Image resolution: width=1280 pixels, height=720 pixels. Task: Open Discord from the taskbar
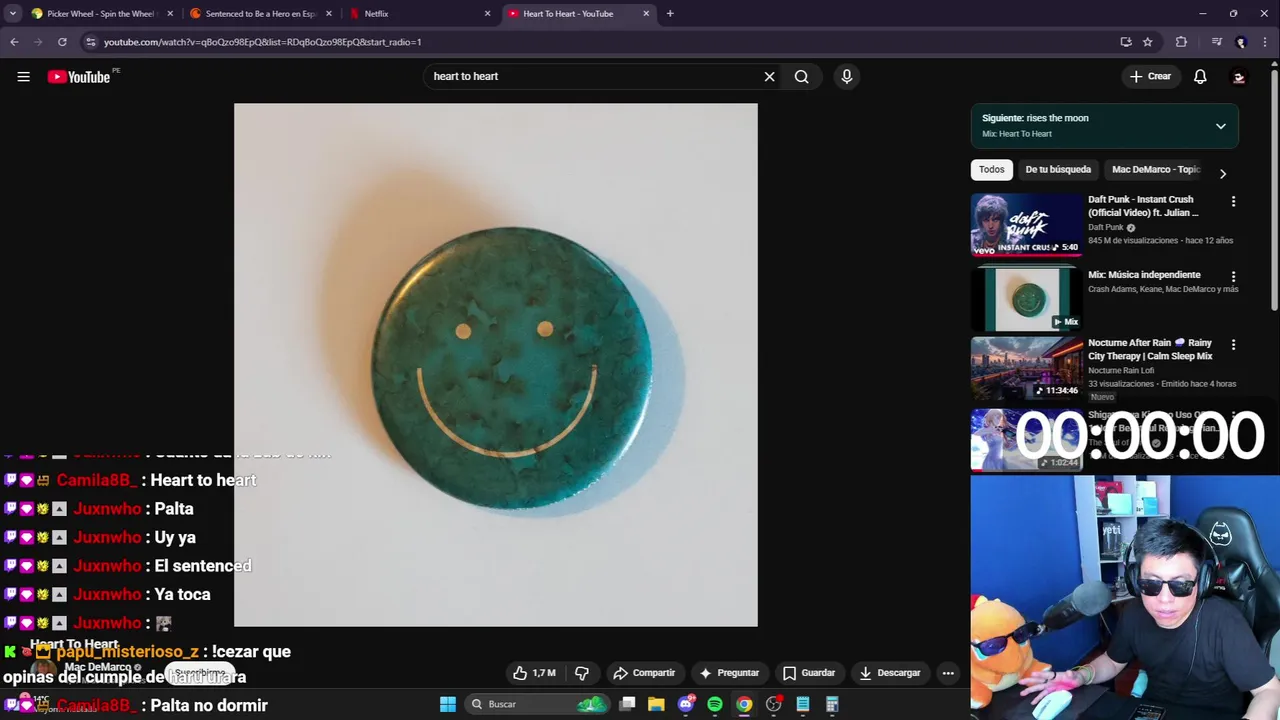[686, 704]
